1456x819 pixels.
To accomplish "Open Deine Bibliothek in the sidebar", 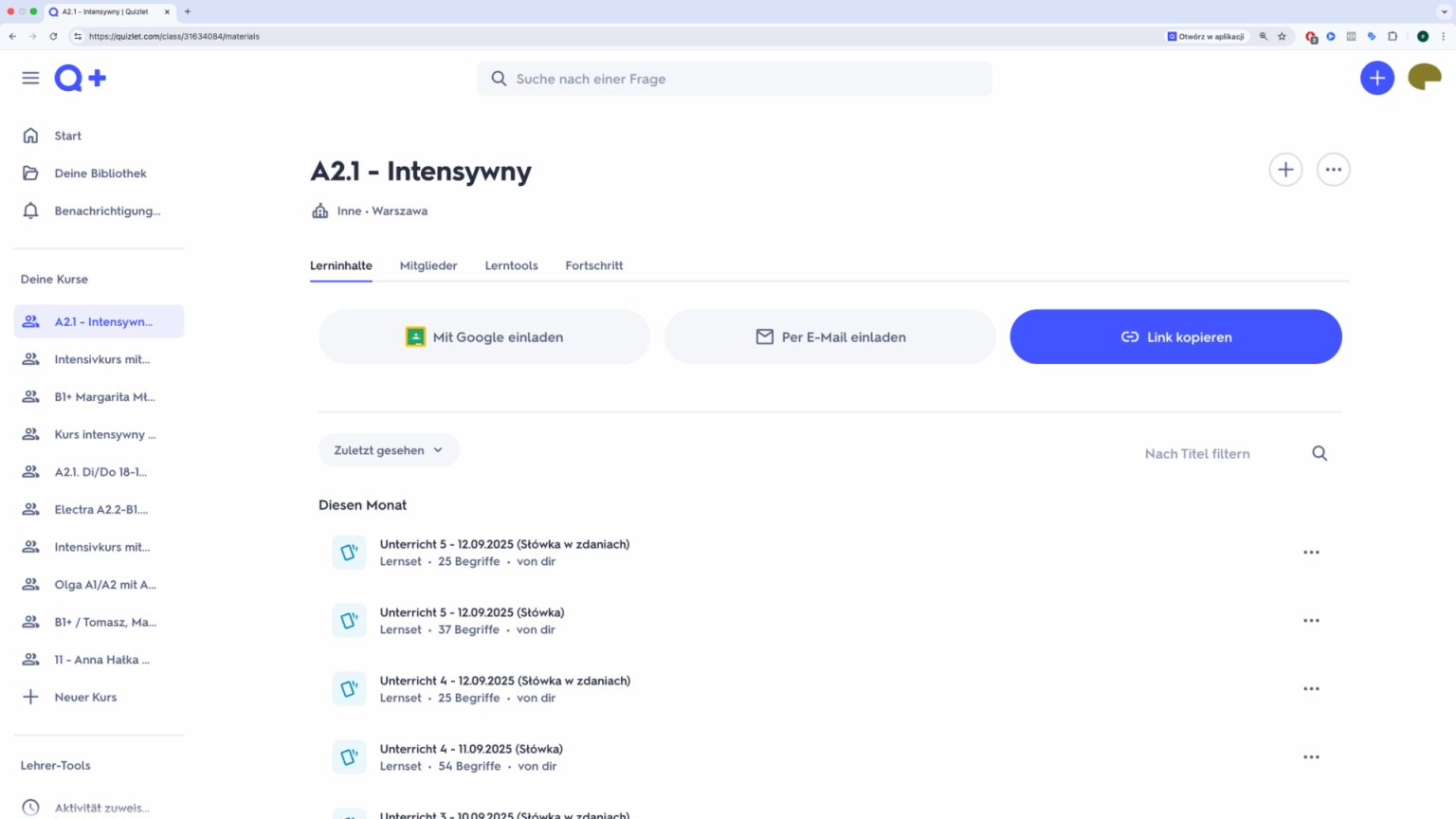I will coord(100,173).
